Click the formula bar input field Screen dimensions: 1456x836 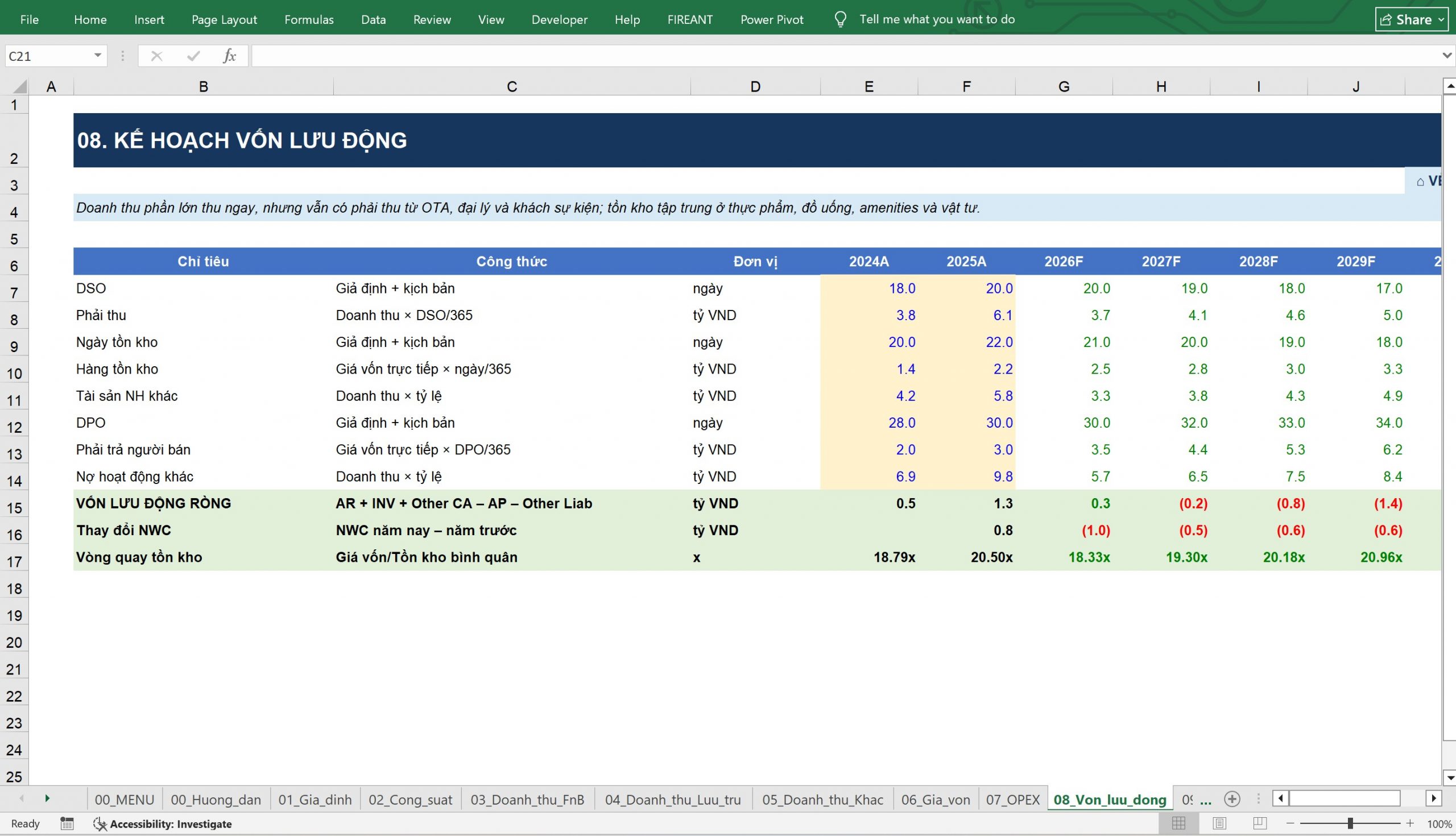(x=845, y=56)
